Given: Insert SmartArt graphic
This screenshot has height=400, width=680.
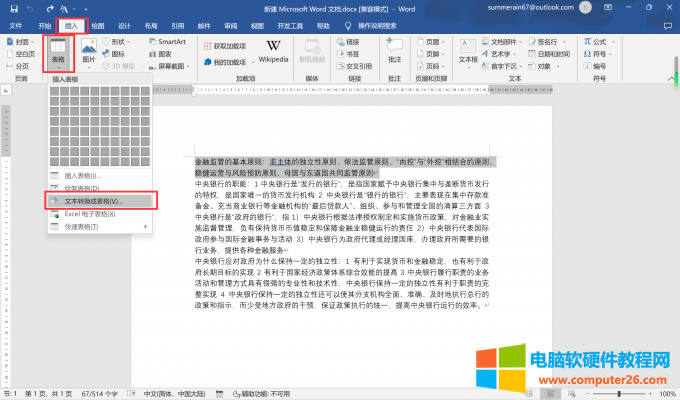Looking at the screenshot, I should coord(171,42).
